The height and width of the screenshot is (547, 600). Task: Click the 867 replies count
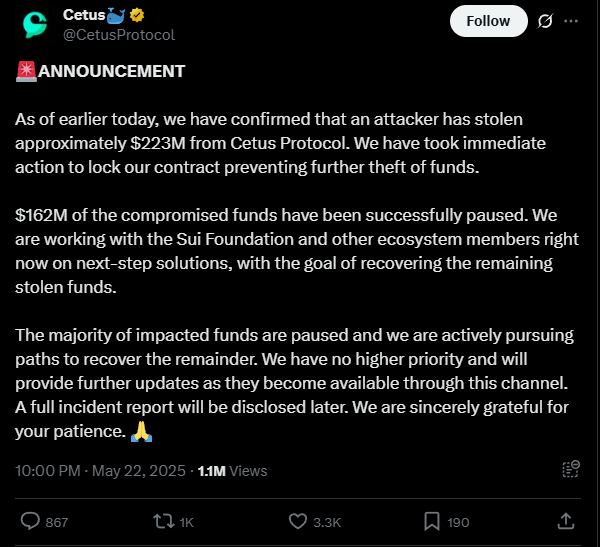[57, 522]
